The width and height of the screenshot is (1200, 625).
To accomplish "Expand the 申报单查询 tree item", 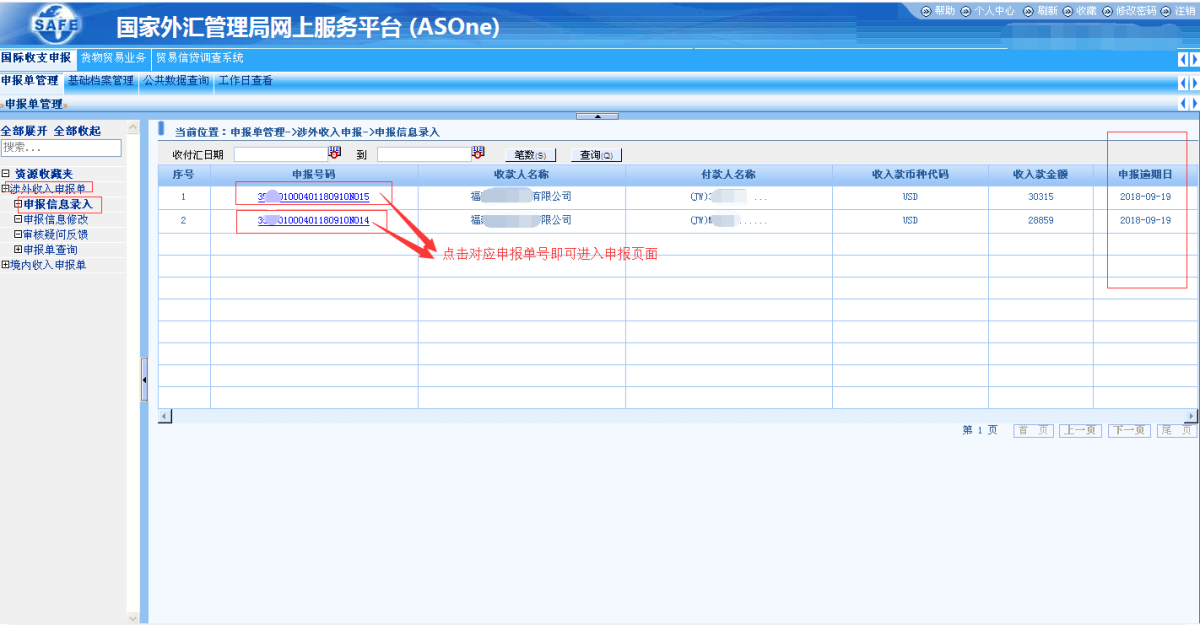I will (x=18, y=250).
